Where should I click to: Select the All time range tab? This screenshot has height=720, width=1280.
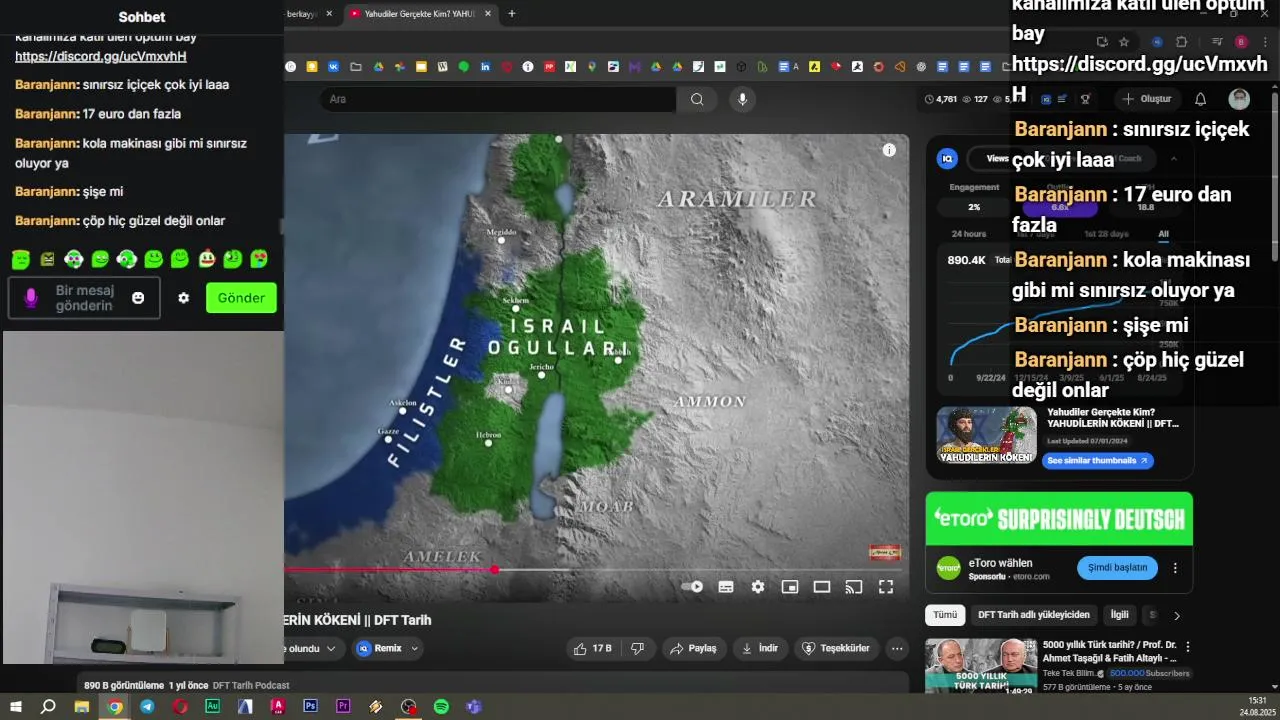tap(1163, 234)
